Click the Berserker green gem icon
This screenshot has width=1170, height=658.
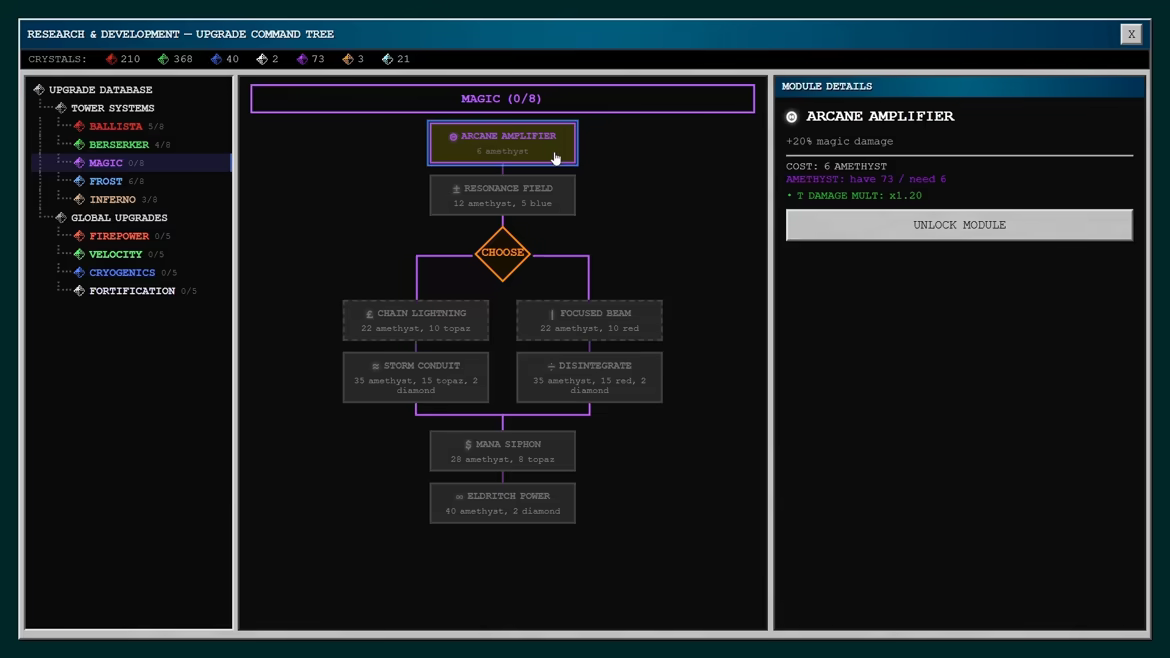pyautogui.click(x=79, y=145)
